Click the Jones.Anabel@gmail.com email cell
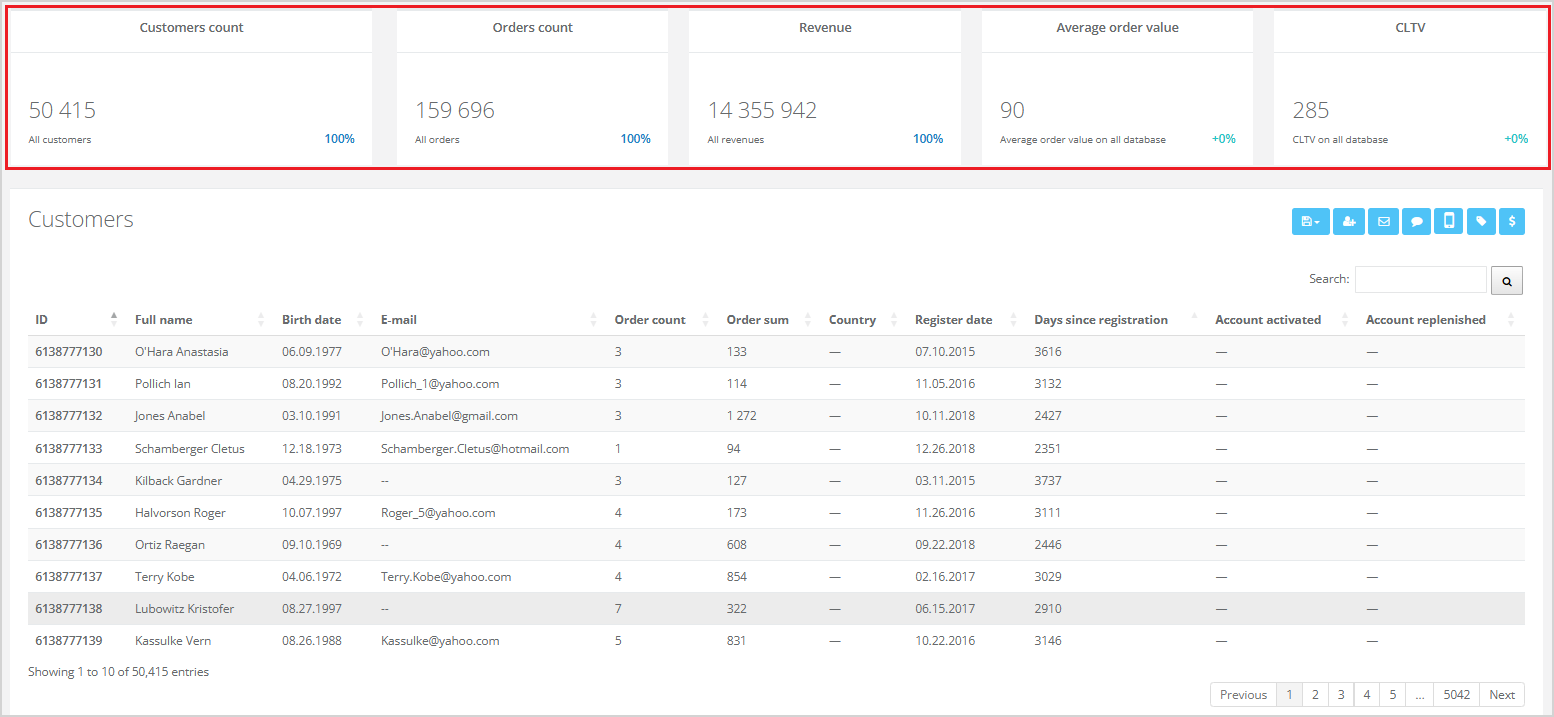 (x=449, y=416)
